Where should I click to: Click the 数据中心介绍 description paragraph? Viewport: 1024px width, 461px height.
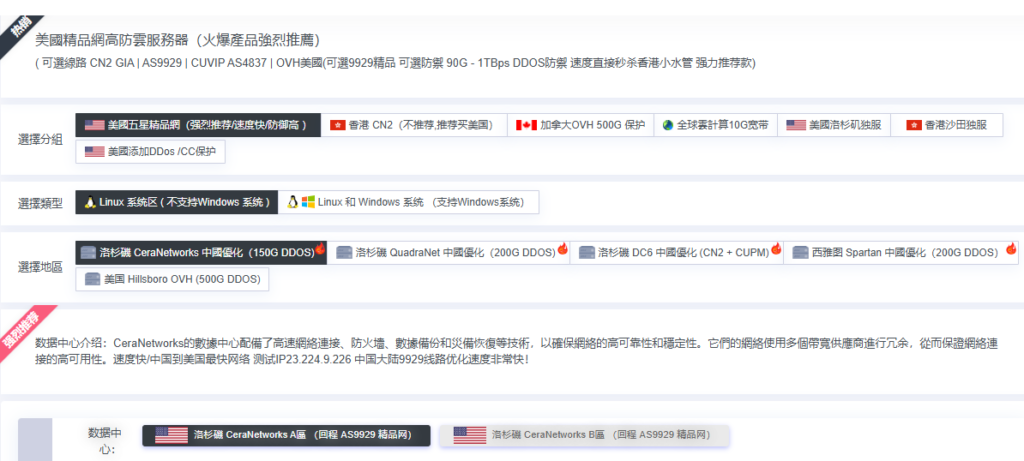click(516, 351)
